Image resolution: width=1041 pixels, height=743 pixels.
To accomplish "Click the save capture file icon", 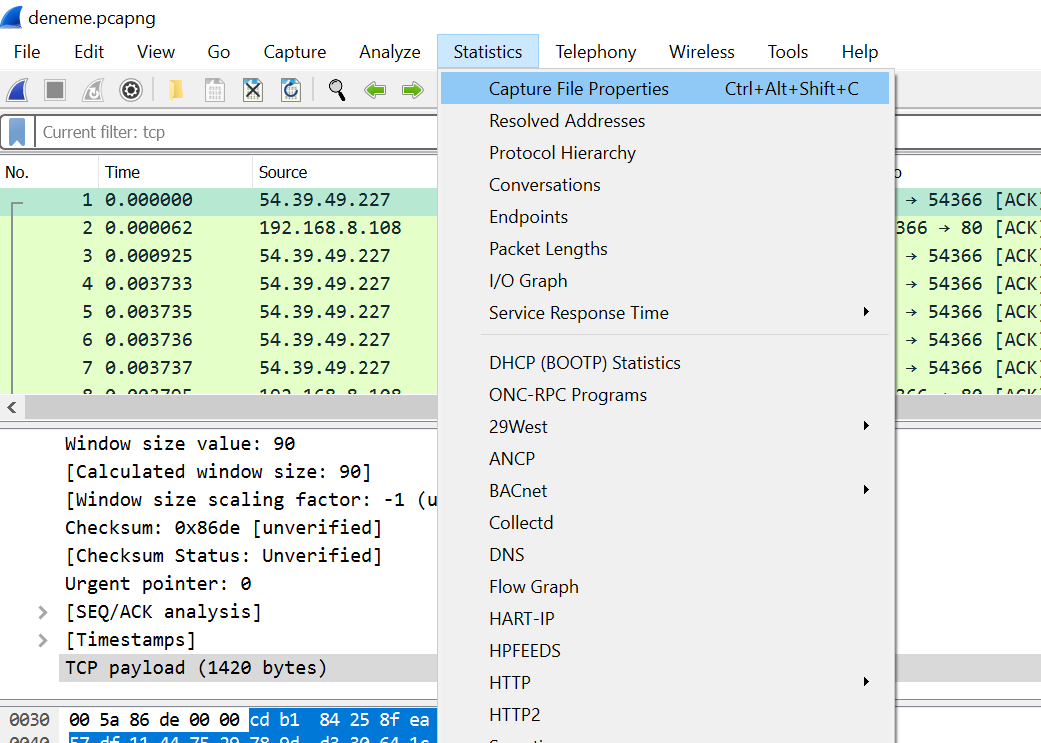I will click(214, 90).
